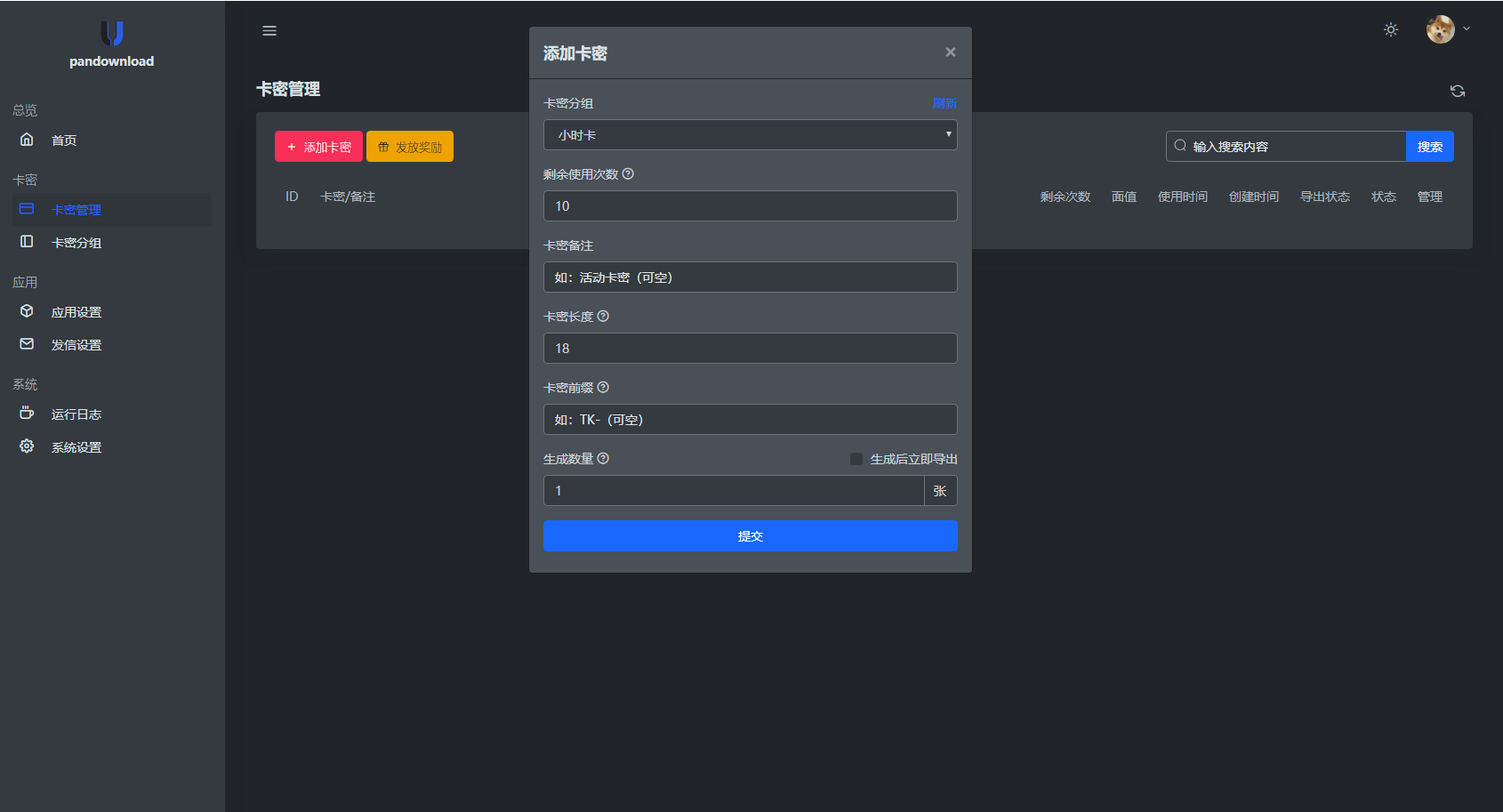Open the pandownload logo link
This screenshot has width=1503, height=812.
tap(110, 44)
